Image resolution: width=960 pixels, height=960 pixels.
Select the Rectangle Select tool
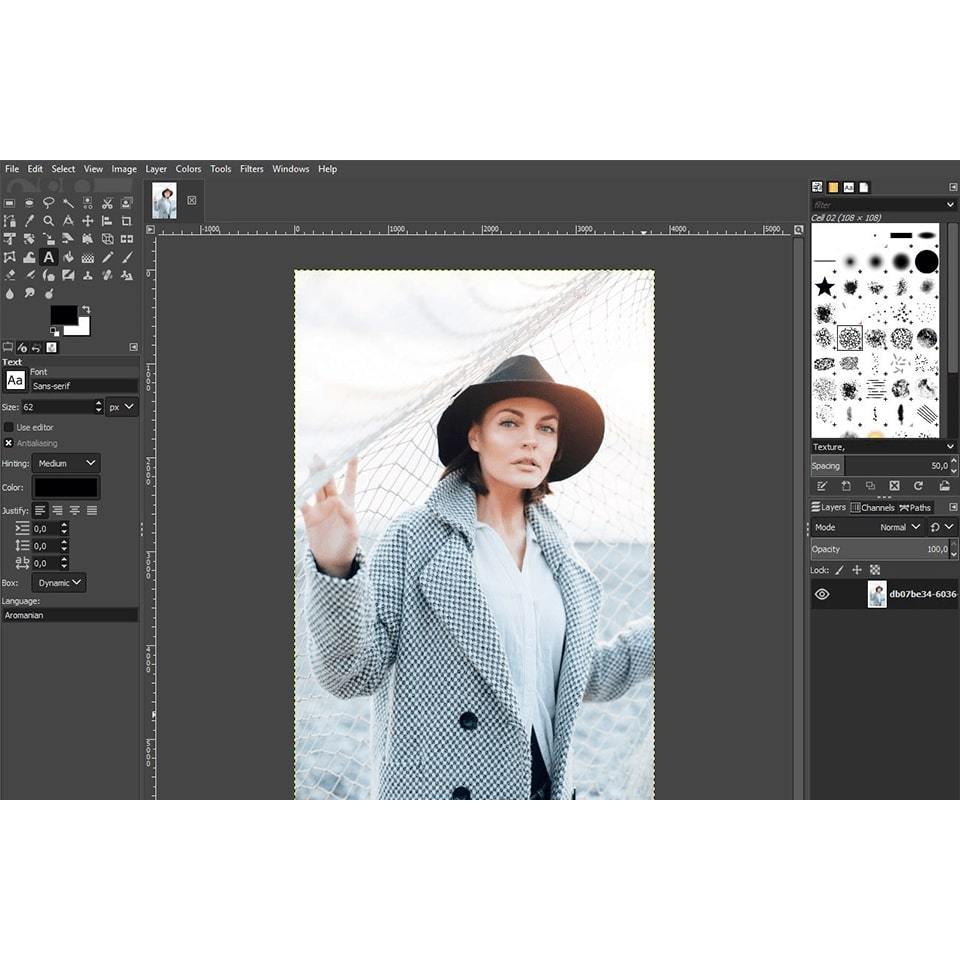(10, 203)
